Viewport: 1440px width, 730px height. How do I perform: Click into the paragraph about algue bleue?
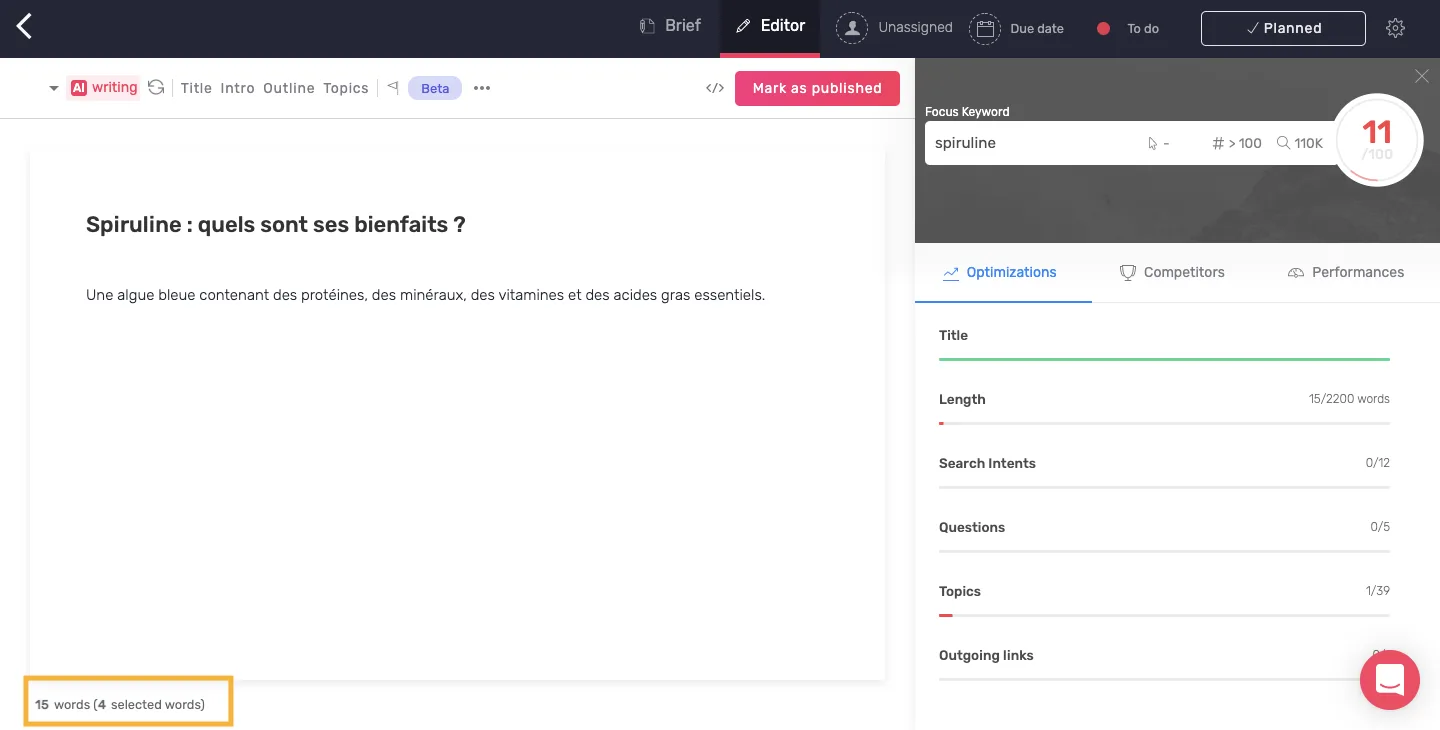425,295
